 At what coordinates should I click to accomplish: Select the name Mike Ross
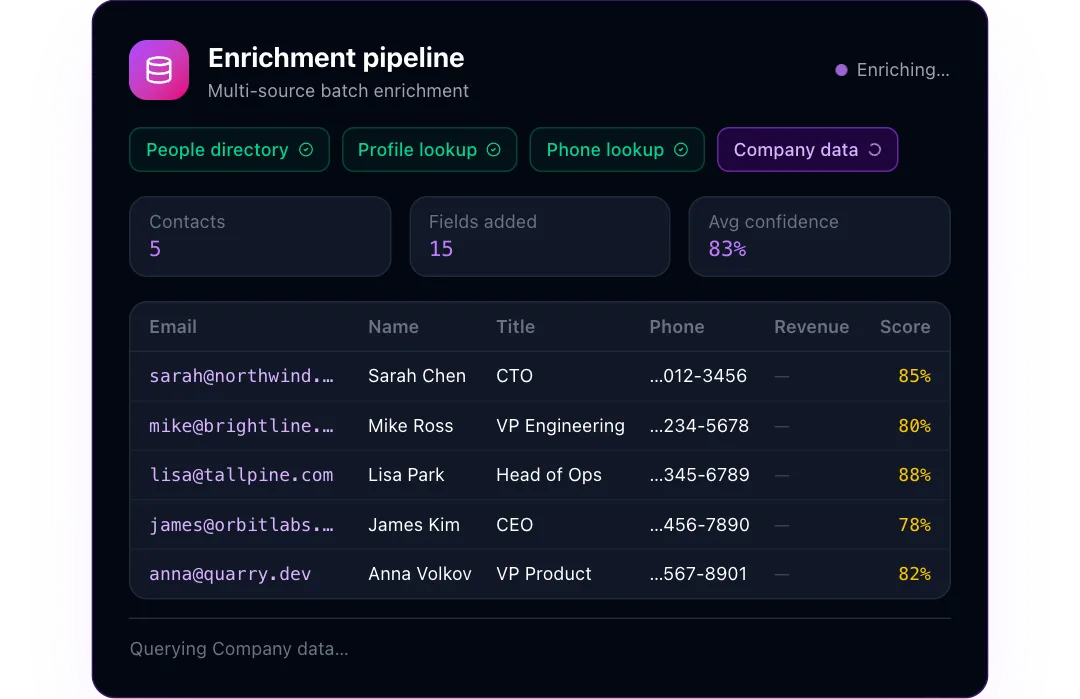tap(411, 426)
